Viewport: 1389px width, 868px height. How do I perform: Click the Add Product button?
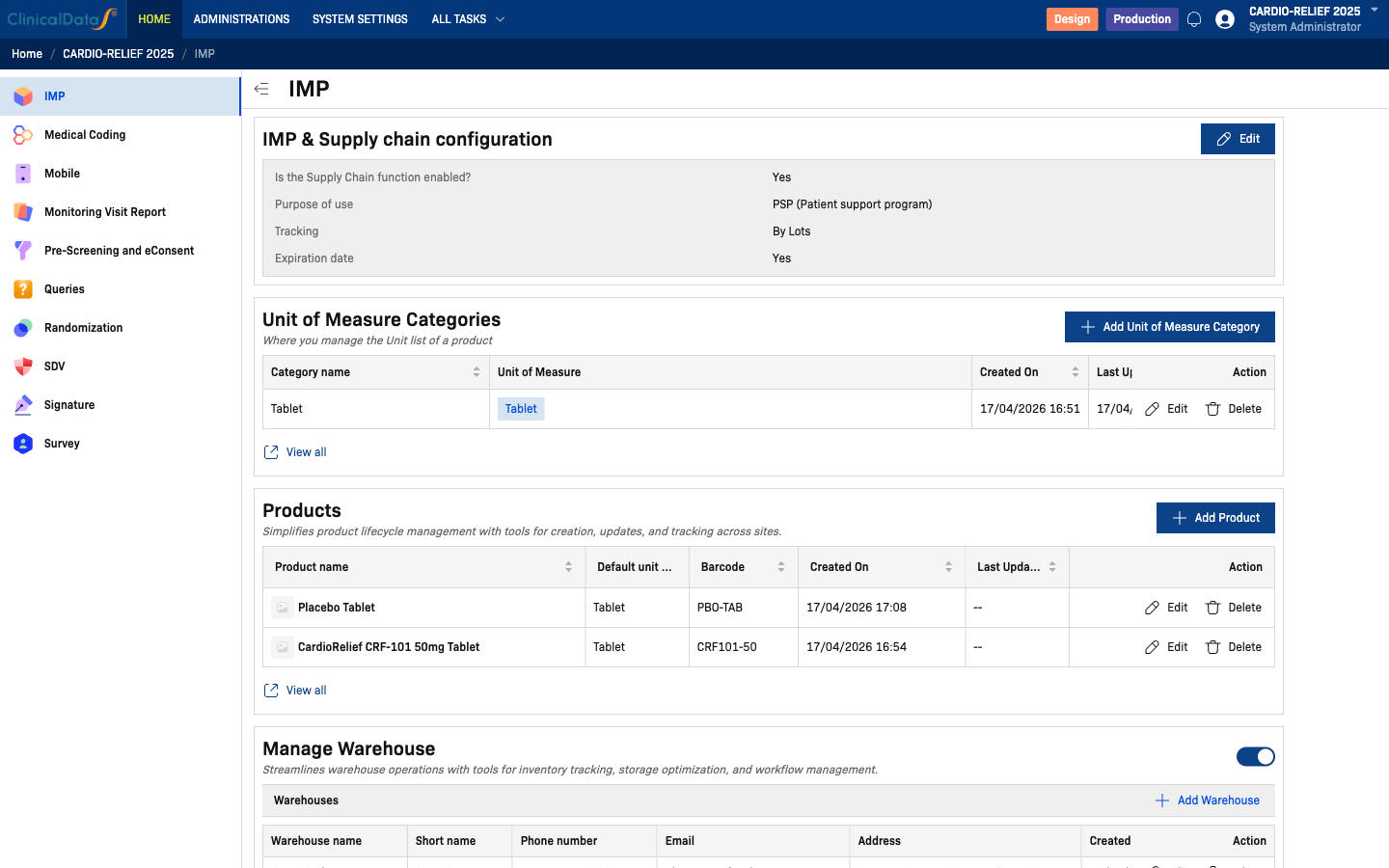(x=1215, y=518)
